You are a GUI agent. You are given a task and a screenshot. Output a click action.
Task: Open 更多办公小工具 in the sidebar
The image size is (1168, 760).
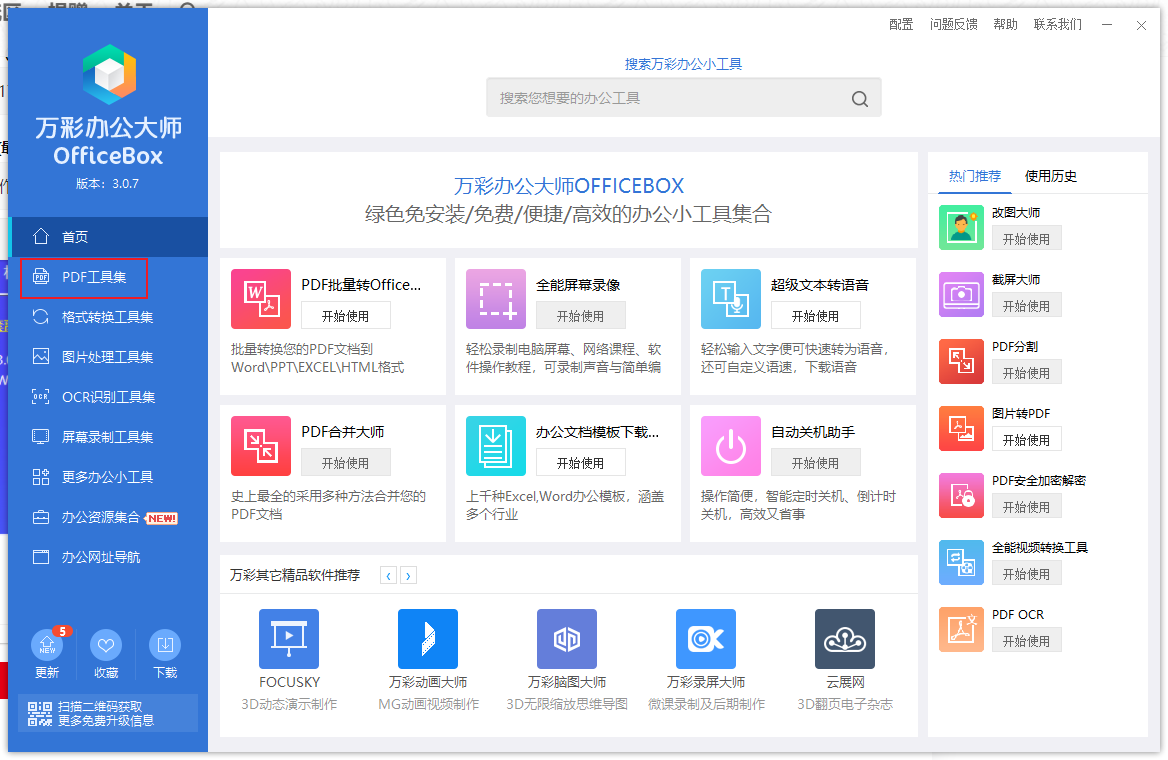tap(108, 477)
